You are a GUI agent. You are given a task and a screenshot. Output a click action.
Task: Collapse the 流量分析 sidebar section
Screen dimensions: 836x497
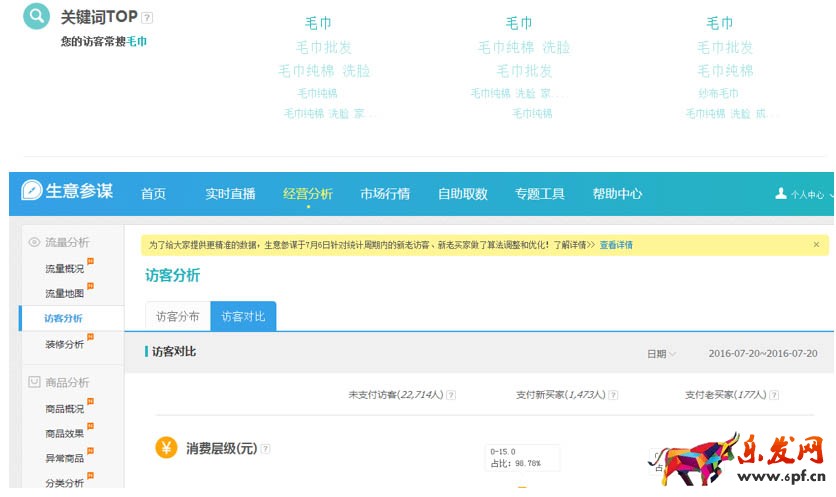click(59, 242)
